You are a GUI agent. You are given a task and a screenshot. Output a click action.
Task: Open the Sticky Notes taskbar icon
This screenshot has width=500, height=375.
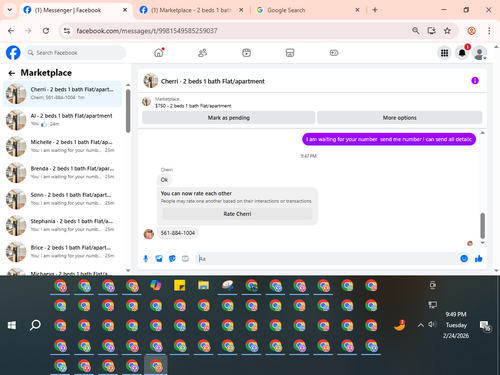(x=180, y=286)
